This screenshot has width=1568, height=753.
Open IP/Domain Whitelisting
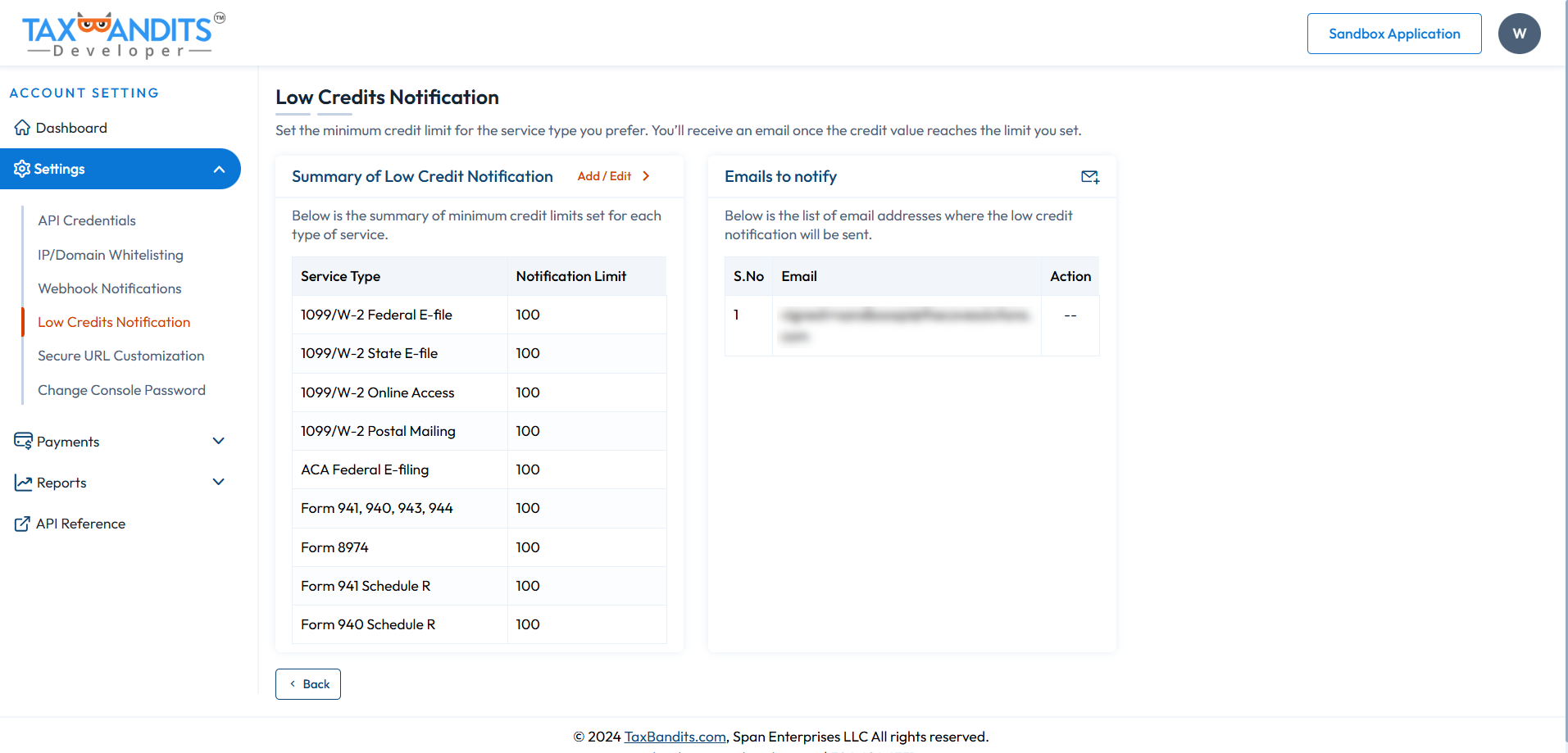pyautogui.click(x=110, y=255)
